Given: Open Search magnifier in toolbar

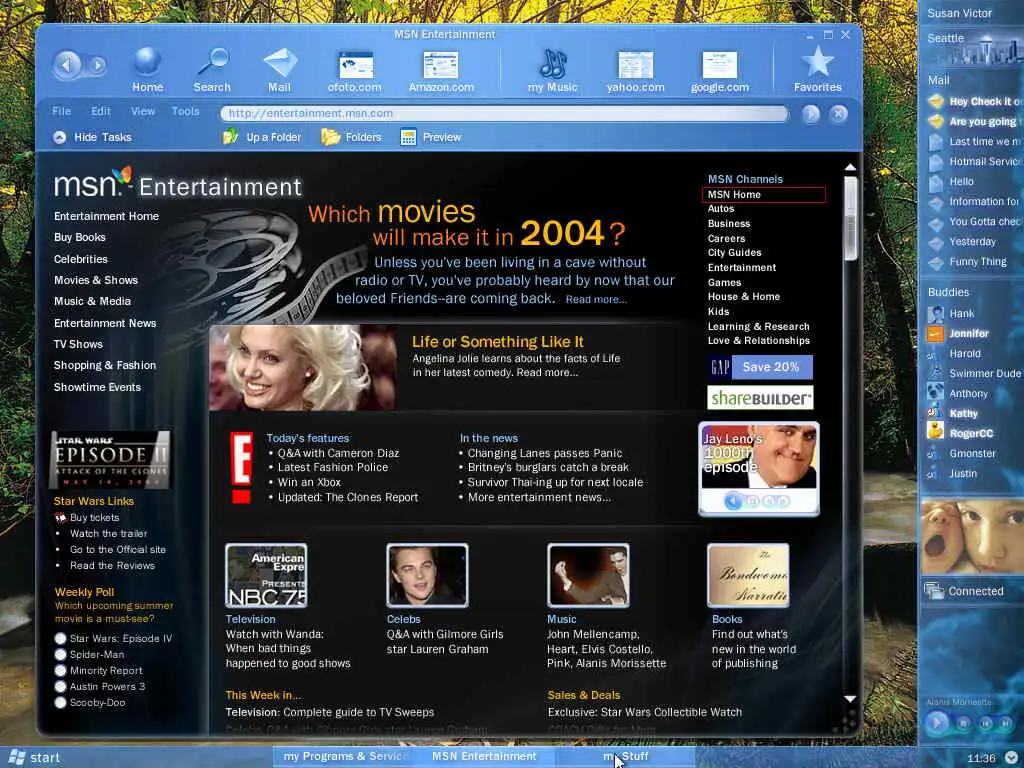Looking at the screenshot, I should (x=212, y=69).
